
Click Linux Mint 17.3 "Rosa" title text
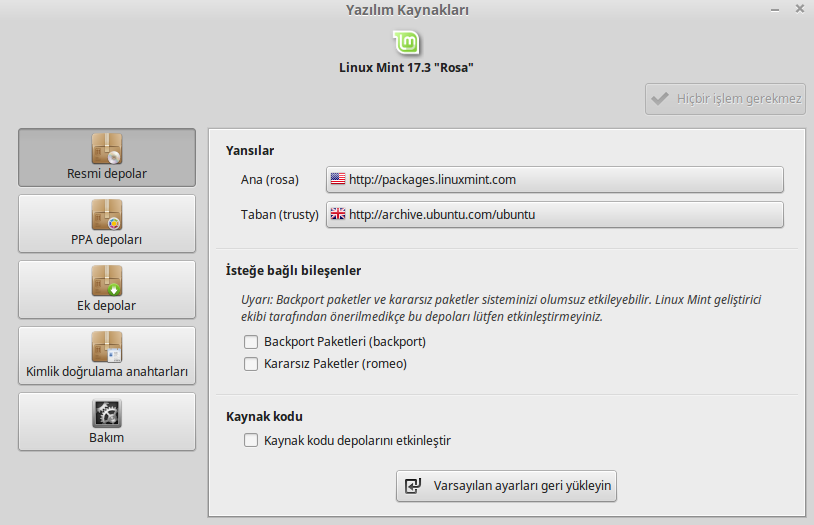pos(406,68)
